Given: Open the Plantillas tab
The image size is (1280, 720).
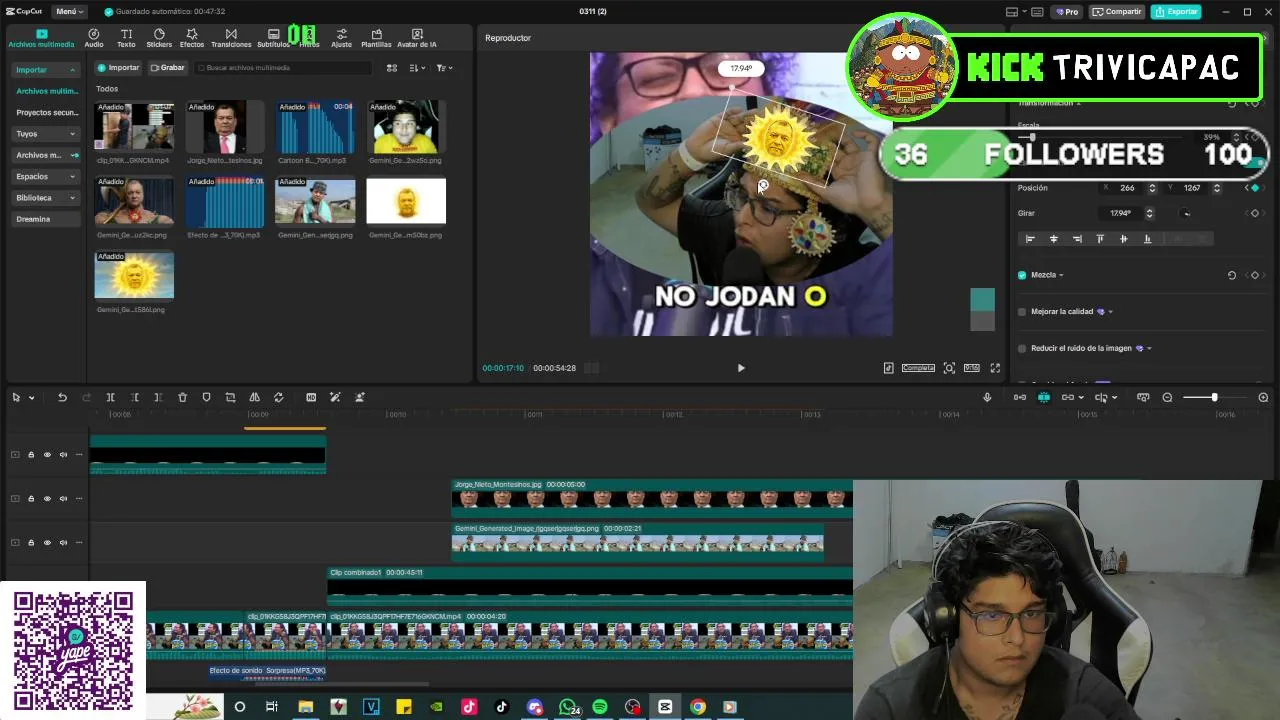Looking at the screenshot, I should 376,38.
